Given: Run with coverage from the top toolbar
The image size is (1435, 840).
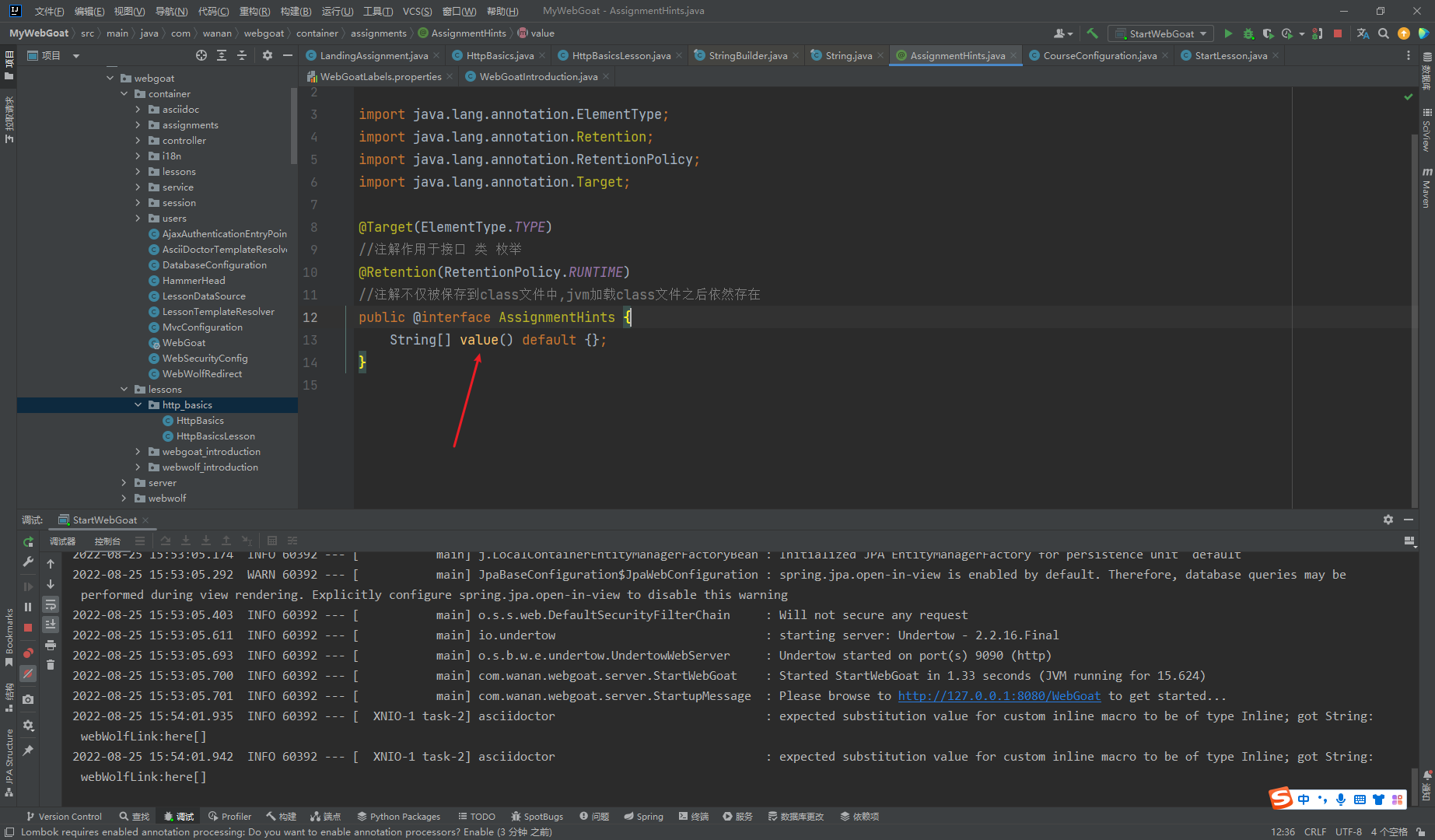Looking at the screenshot, I should pos(1268,33).
